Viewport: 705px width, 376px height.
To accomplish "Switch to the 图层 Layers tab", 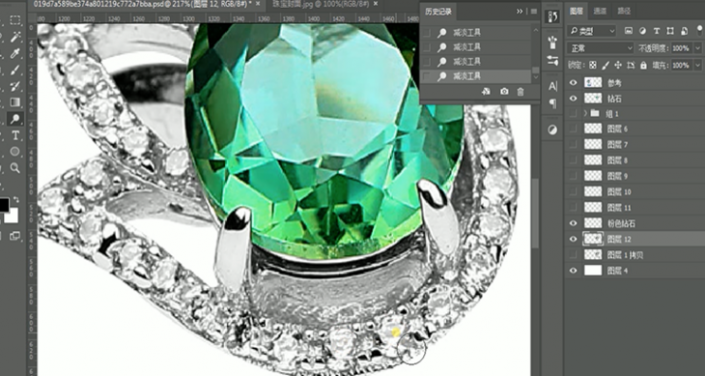I will (576, 11).
